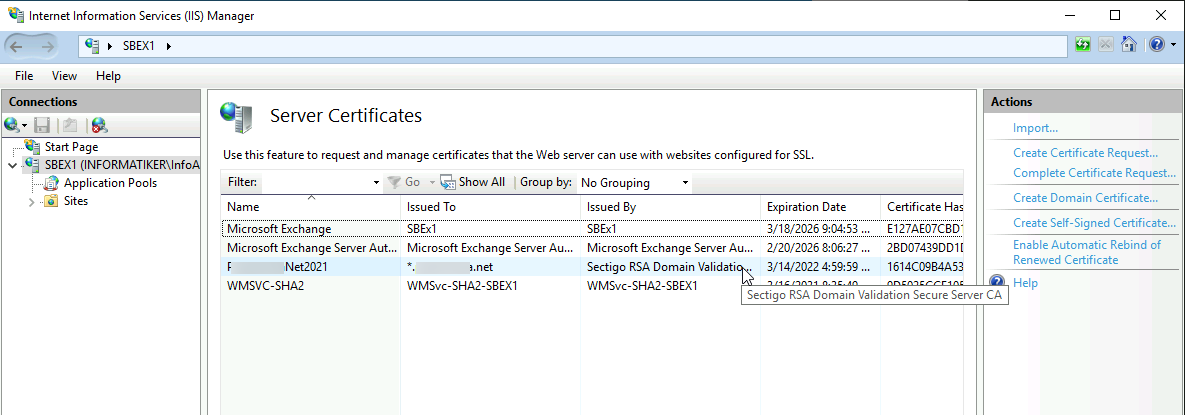The height and width of the screenshot is (415, 1185).
Task: Select the WMSVC-SHA2 certificate row
Action: [x=592, y=286]
